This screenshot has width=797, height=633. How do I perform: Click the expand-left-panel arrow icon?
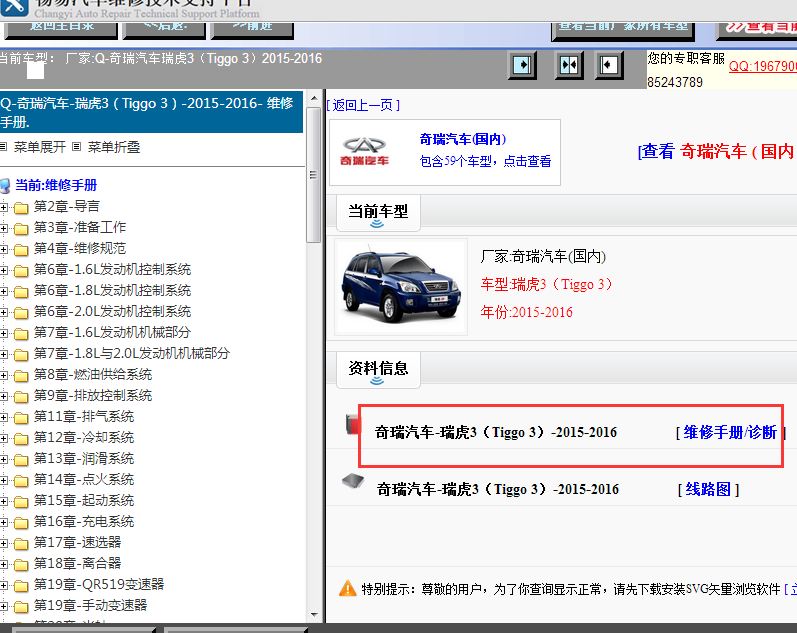click(x=608, y=65)
